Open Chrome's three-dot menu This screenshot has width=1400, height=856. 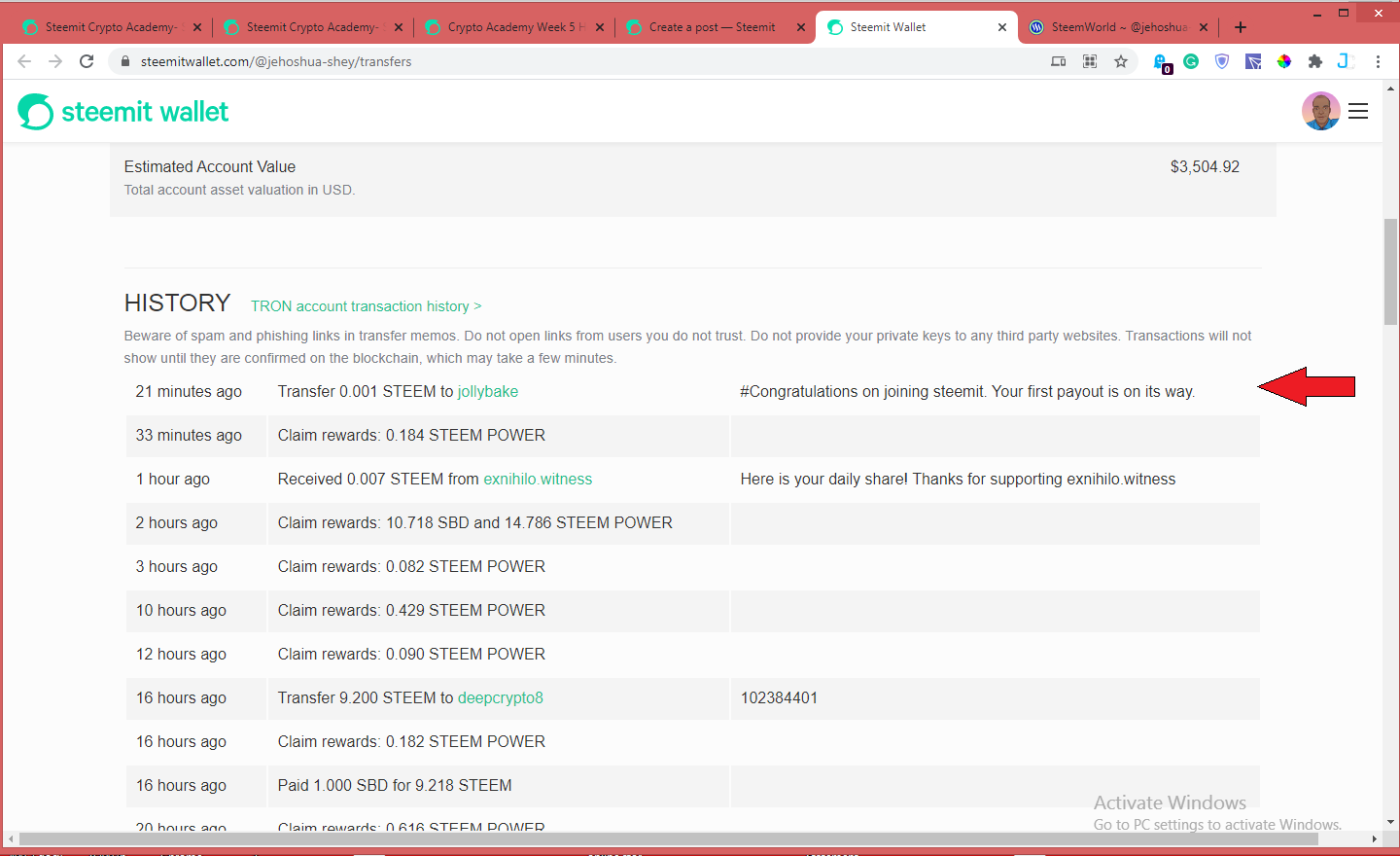click(x=1378, y=61)
